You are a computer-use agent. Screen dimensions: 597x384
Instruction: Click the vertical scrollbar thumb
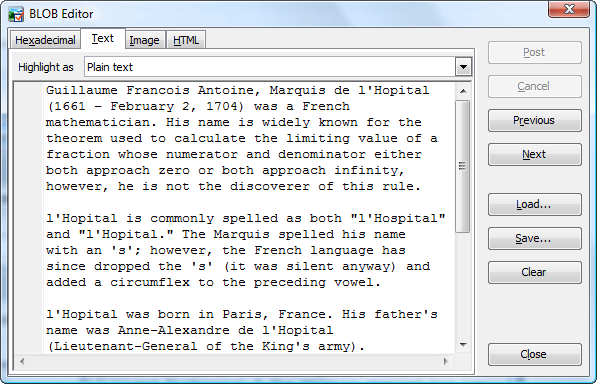pyautogui.click(x=463, y=166)
